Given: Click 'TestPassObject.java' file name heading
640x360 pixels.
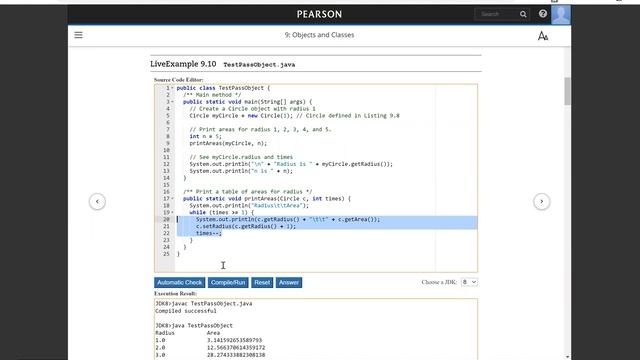Looking at the screenshot, I should [x=259, y=64].
